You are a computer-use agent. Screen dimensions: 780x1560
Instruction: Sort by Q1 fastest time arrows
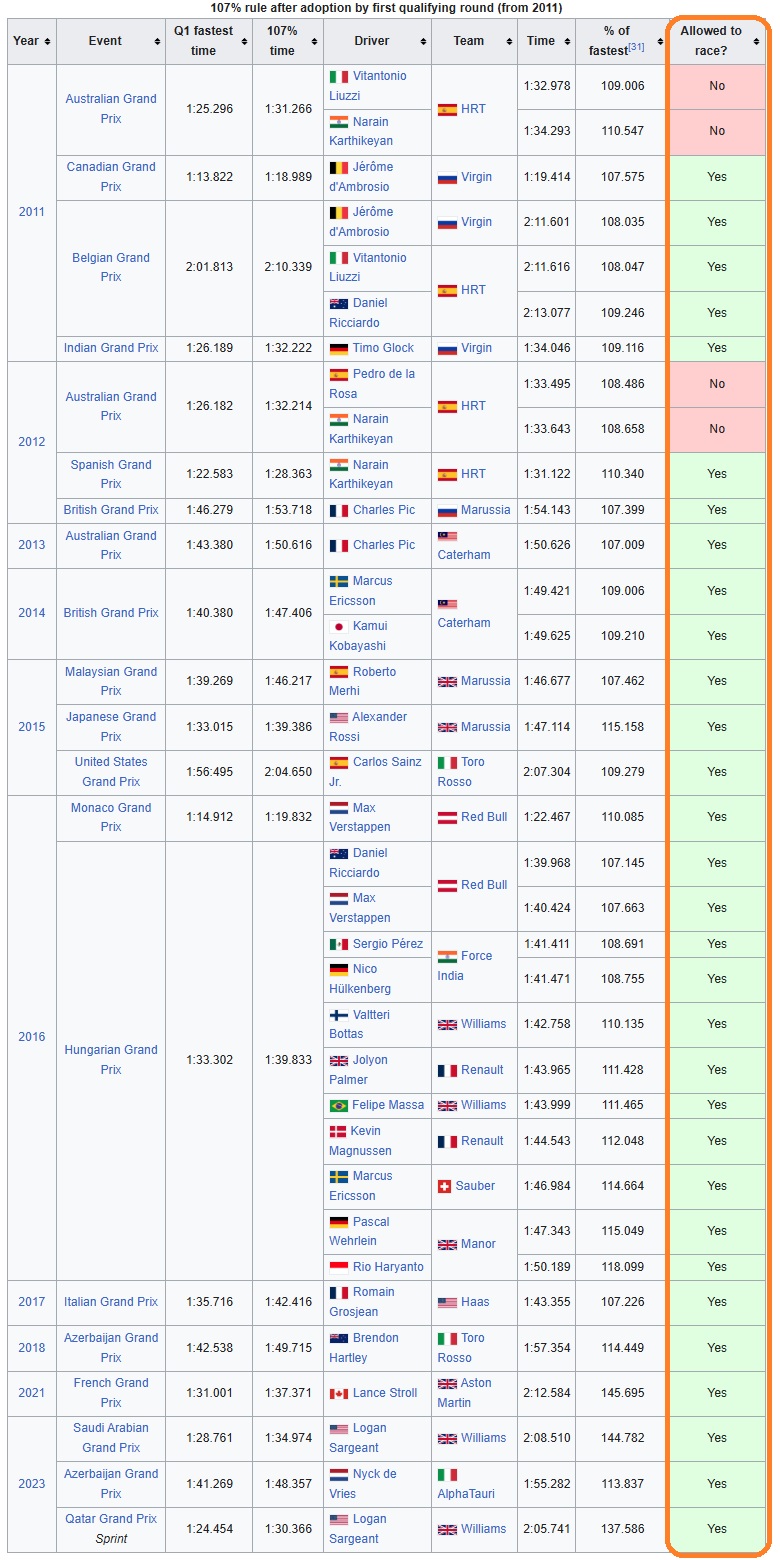[x=244, y=42]
